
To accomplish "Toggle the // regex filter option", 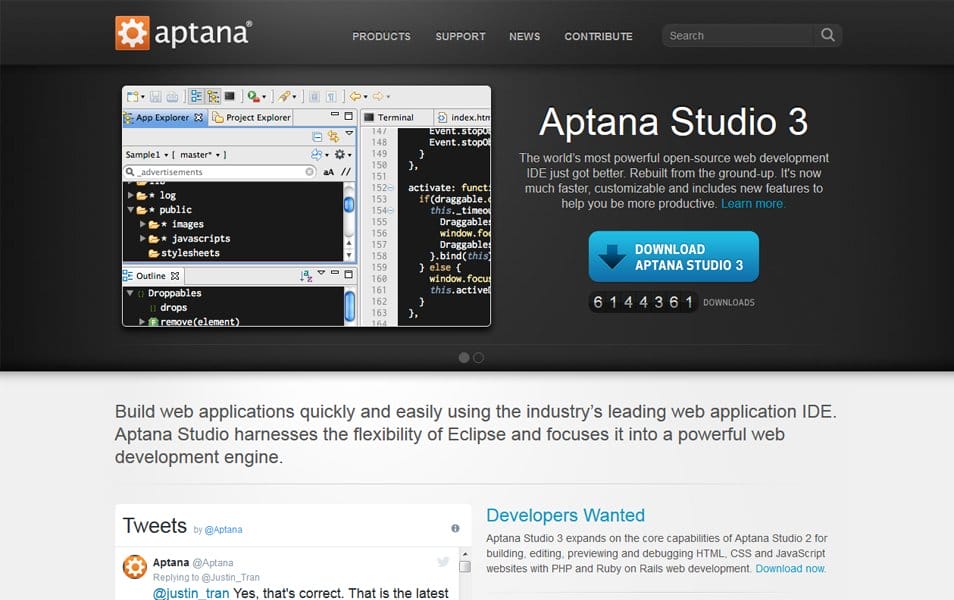I will 346,172.
